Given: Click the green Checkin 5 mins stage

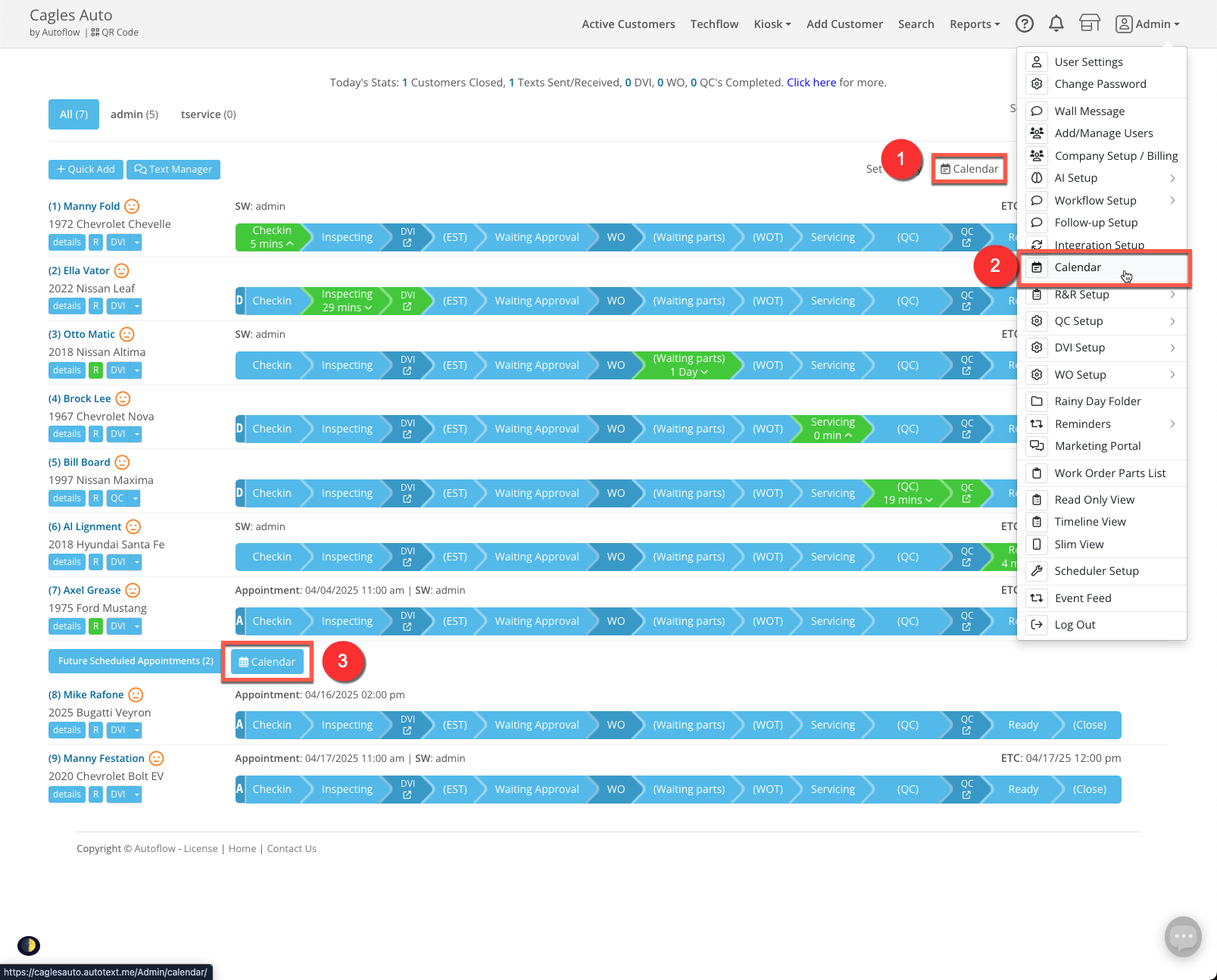Looking at the screenshot, I should (273, 237).
